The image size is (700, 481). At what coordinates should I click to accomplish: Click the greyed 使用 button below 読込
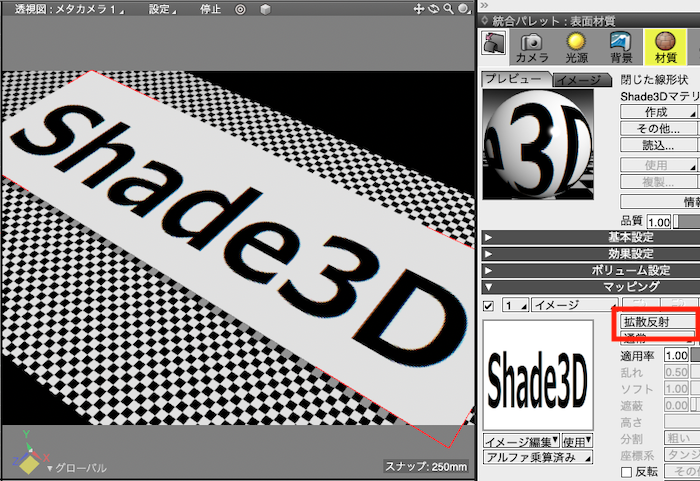(658, 165)
